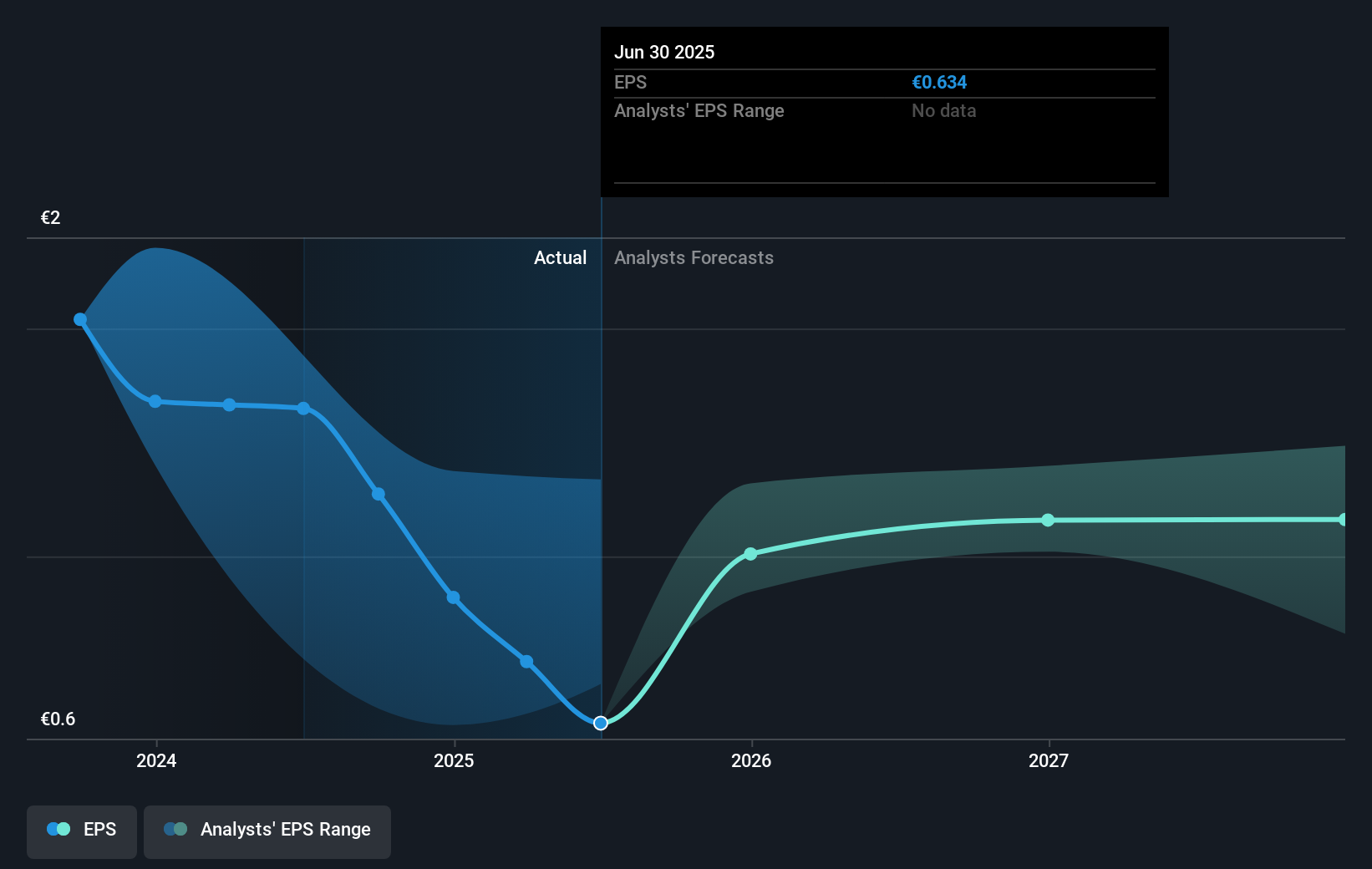This screenshot has width=1372, height=869.
Task: Select the EPS data point above 2025 label
Action: click(452, 597)
